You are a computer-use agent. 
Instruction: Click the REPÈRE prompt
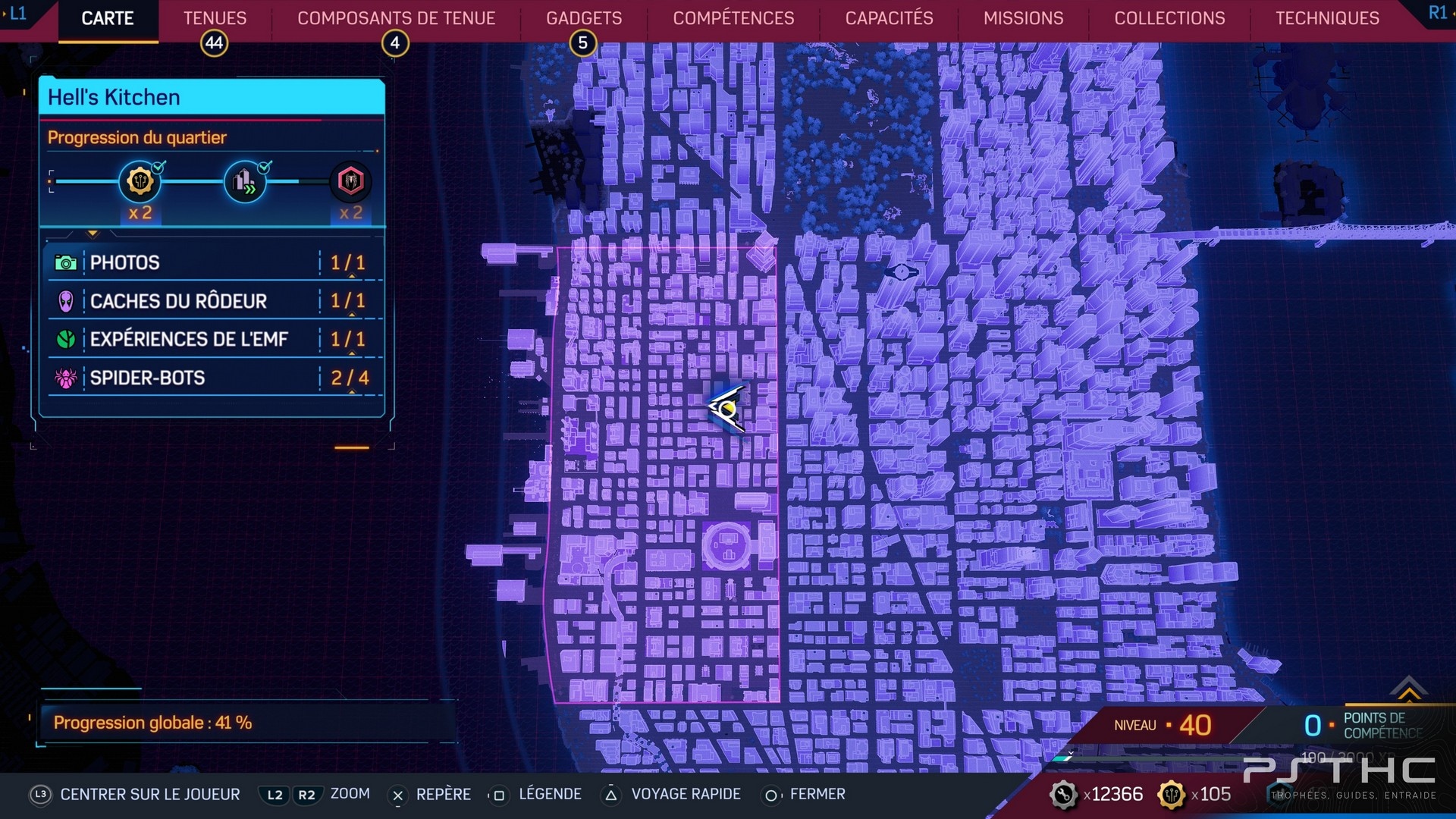(444, 794)
